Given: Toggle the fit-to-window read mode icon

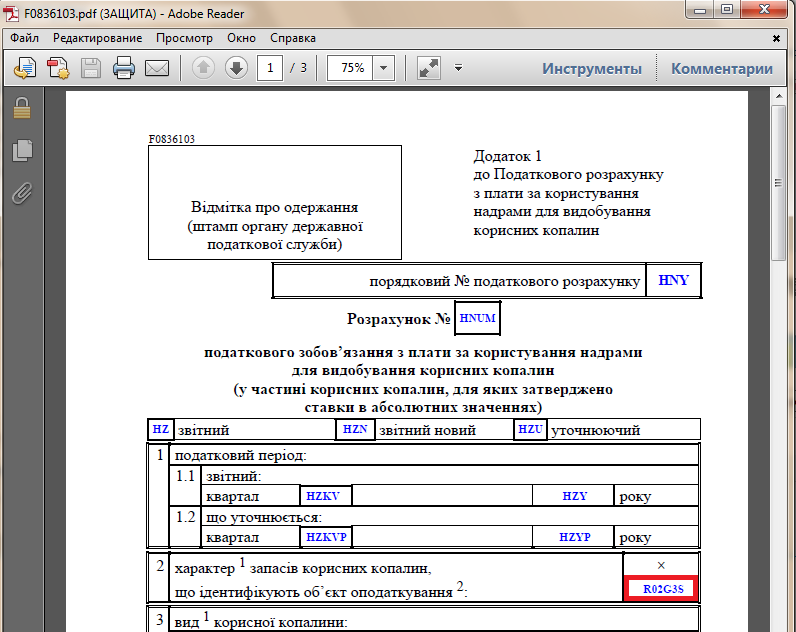Looking at the screenshot, I should click(x=428, y=68).
